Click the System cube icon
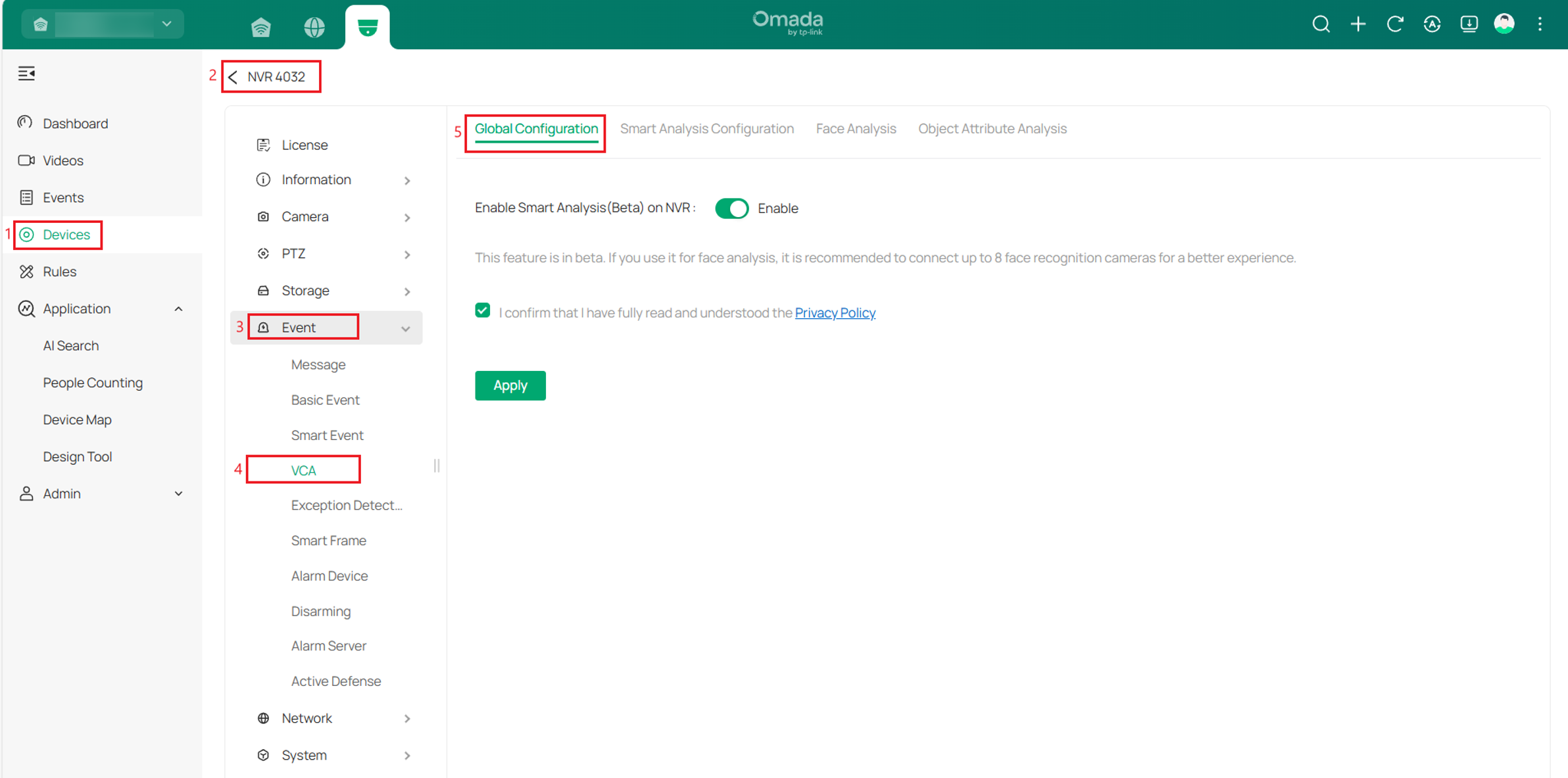This screenshot has height=778, width=1568. pos(263,755)
